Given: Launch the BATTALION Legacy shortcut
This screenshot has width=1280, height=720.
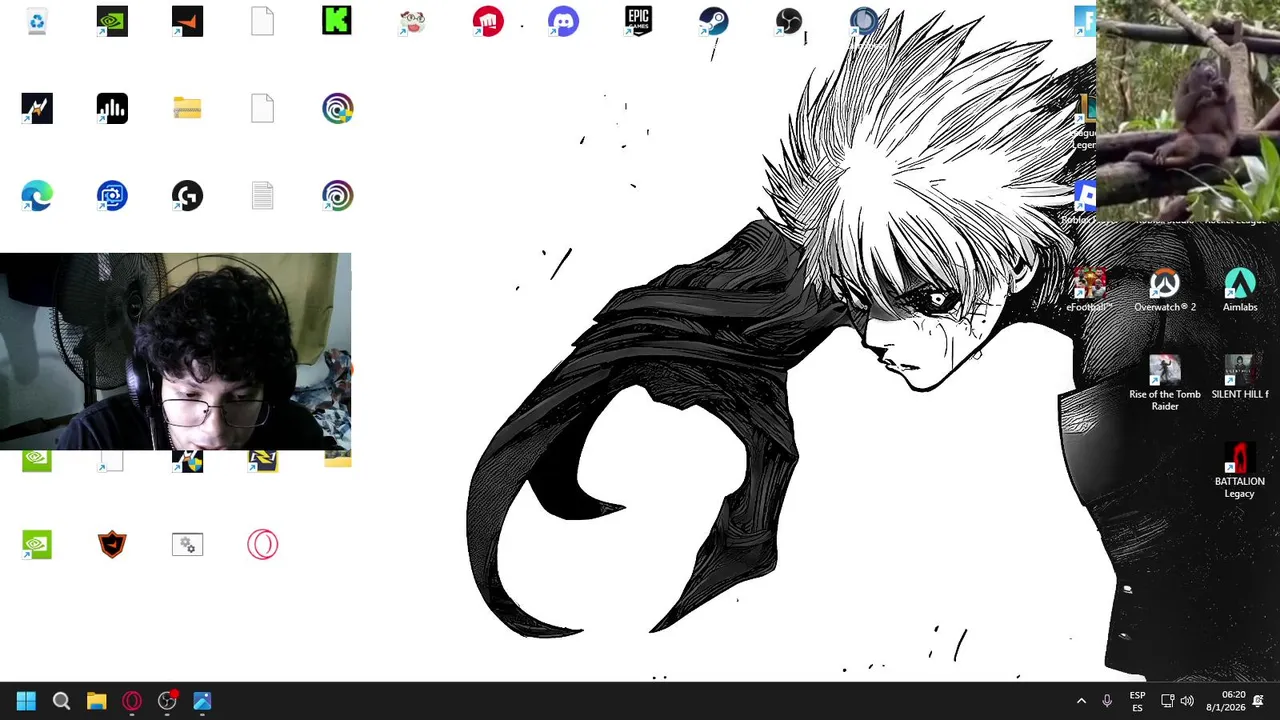Looking at the screenshot, I should click(x=1240, y=470).
